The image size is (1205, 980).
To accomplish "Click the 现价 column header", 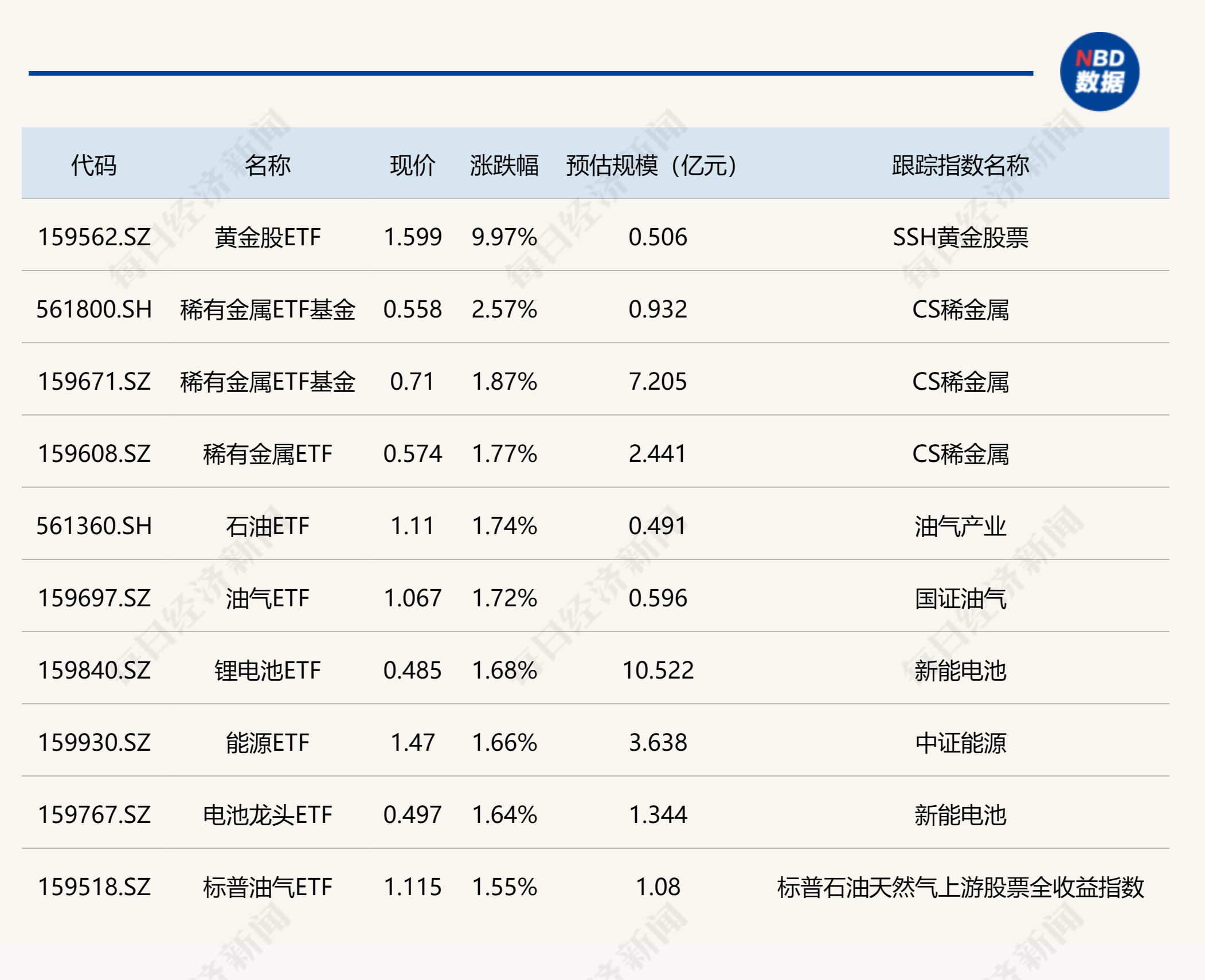I will tap(412, 166).
